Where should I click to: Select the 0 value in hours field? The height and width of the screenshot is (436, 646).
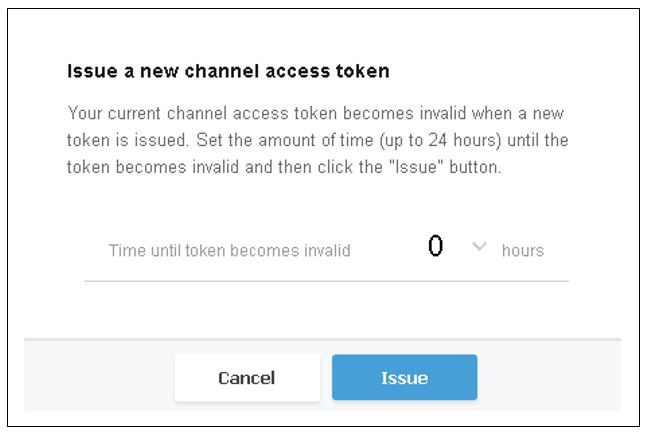[x=435, y=247]
